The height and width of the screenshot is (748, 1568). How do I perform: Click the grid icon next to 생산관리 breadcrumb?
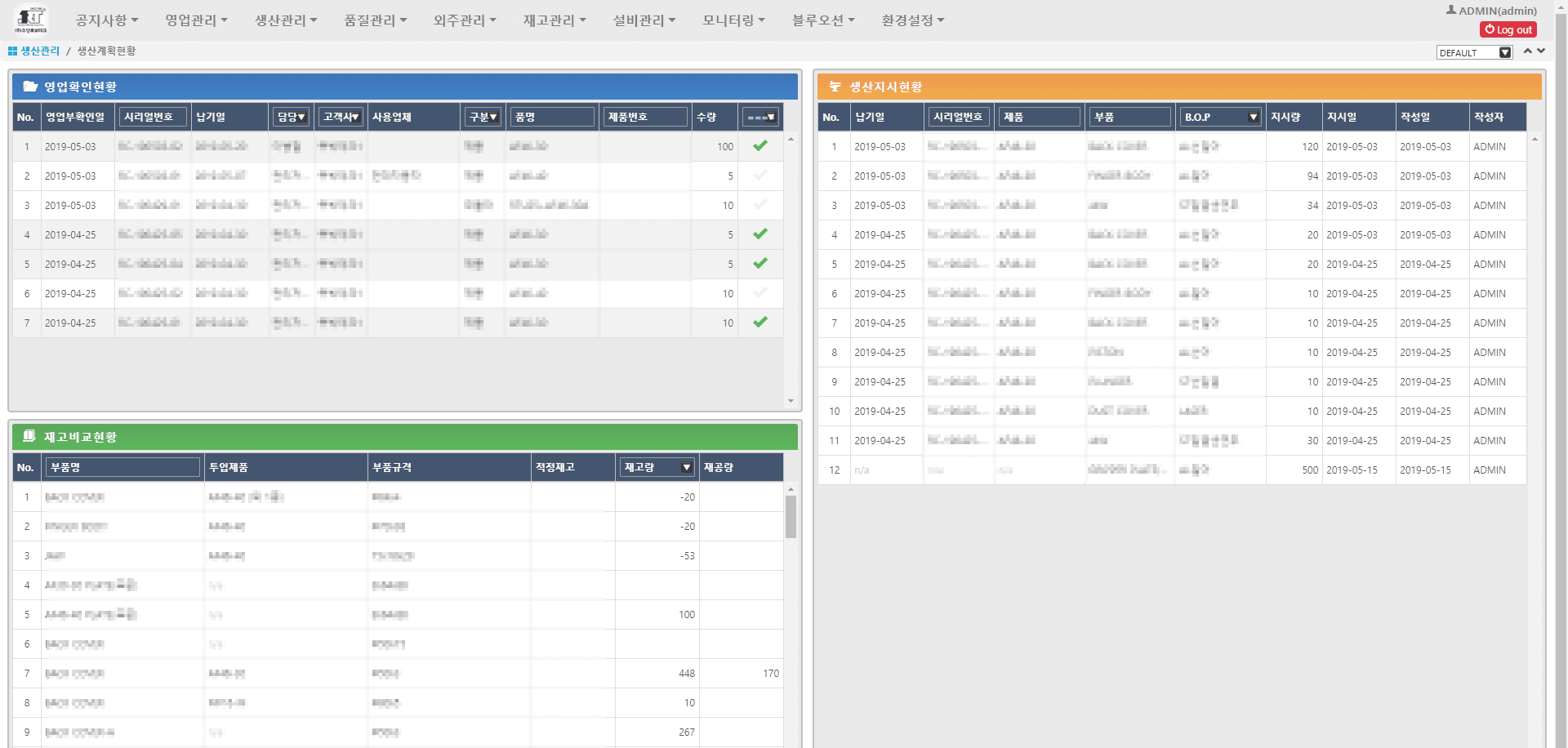[x=12, y=51]
